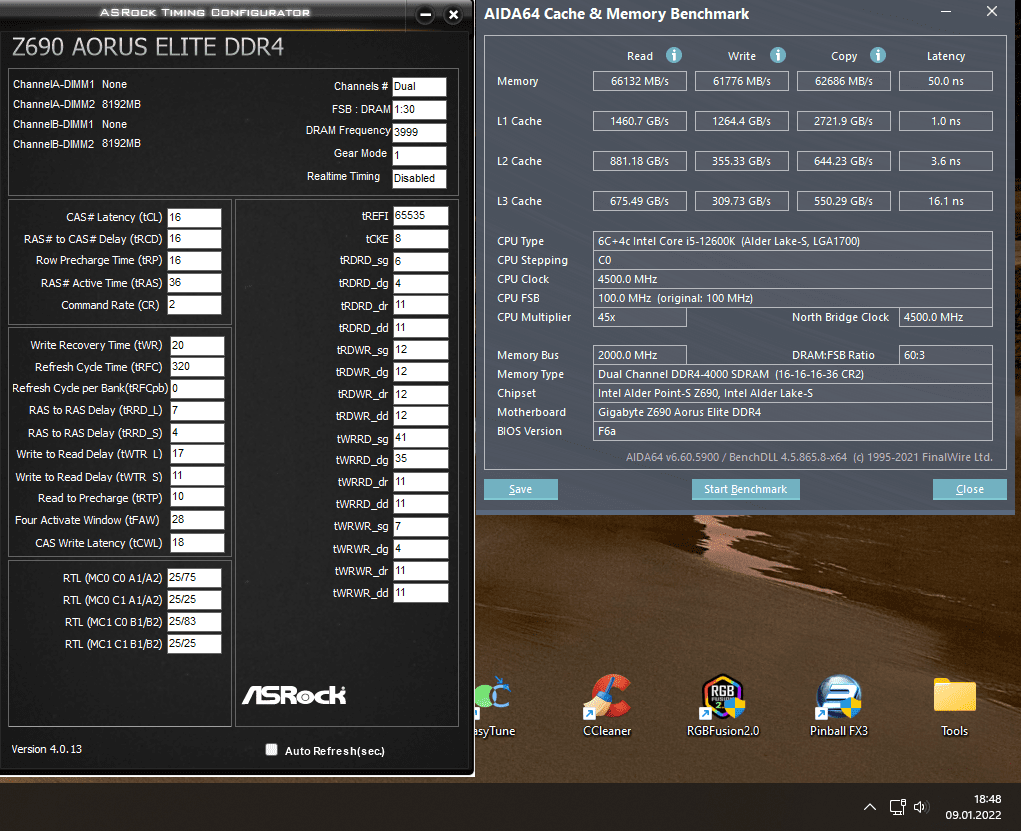
Task: Click Start Benchmark in AIDA64
Action: (x=746, y=489)
